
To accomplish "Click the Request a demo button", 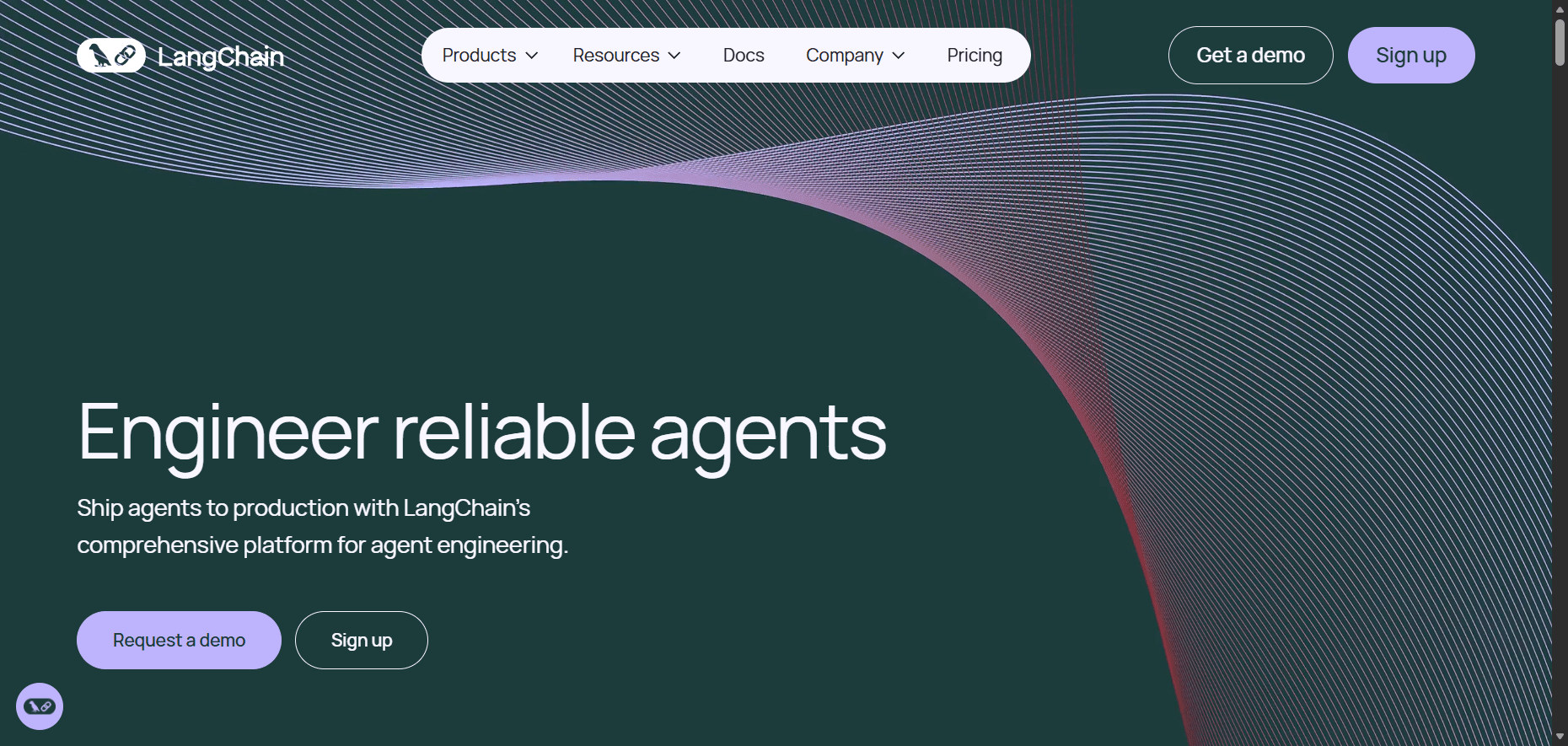I will [x=179, y=641].
